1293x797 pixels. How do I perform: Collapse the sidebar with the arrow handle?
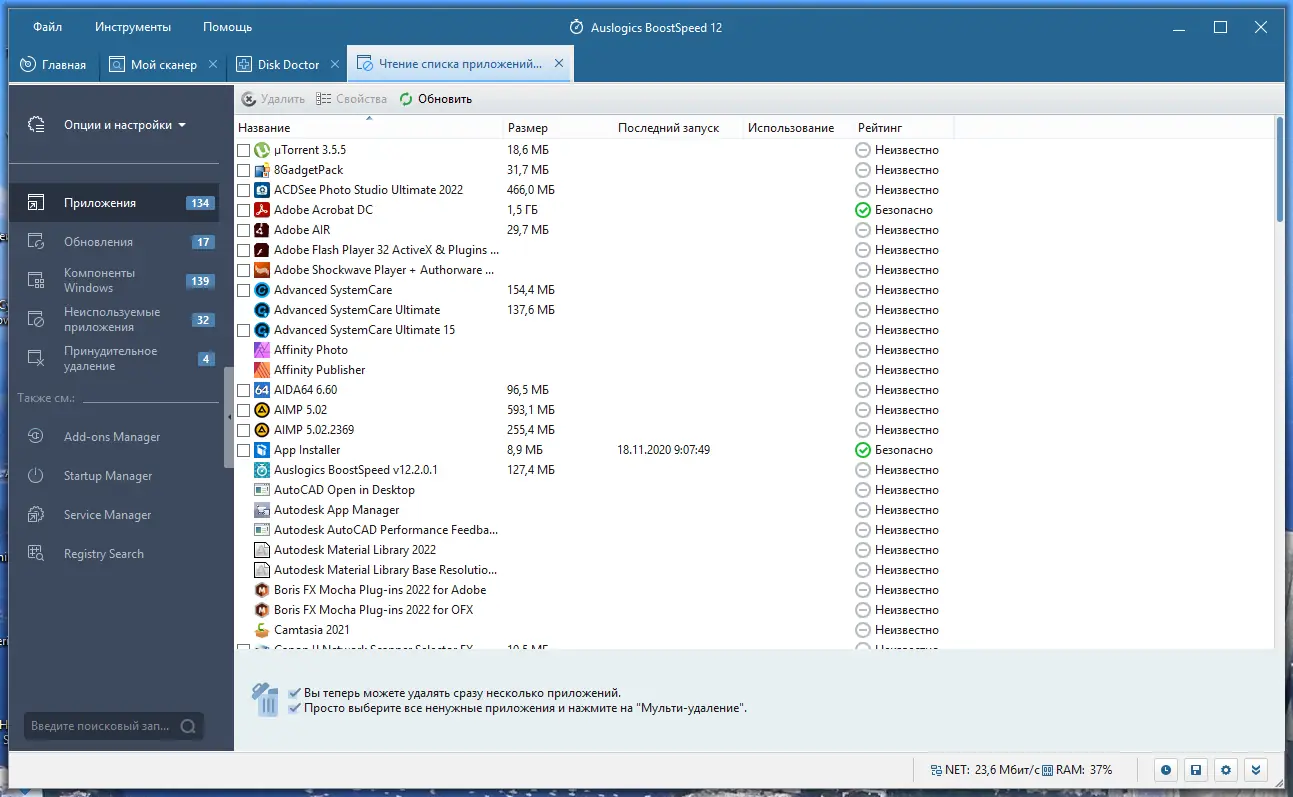tap(229, 416)
